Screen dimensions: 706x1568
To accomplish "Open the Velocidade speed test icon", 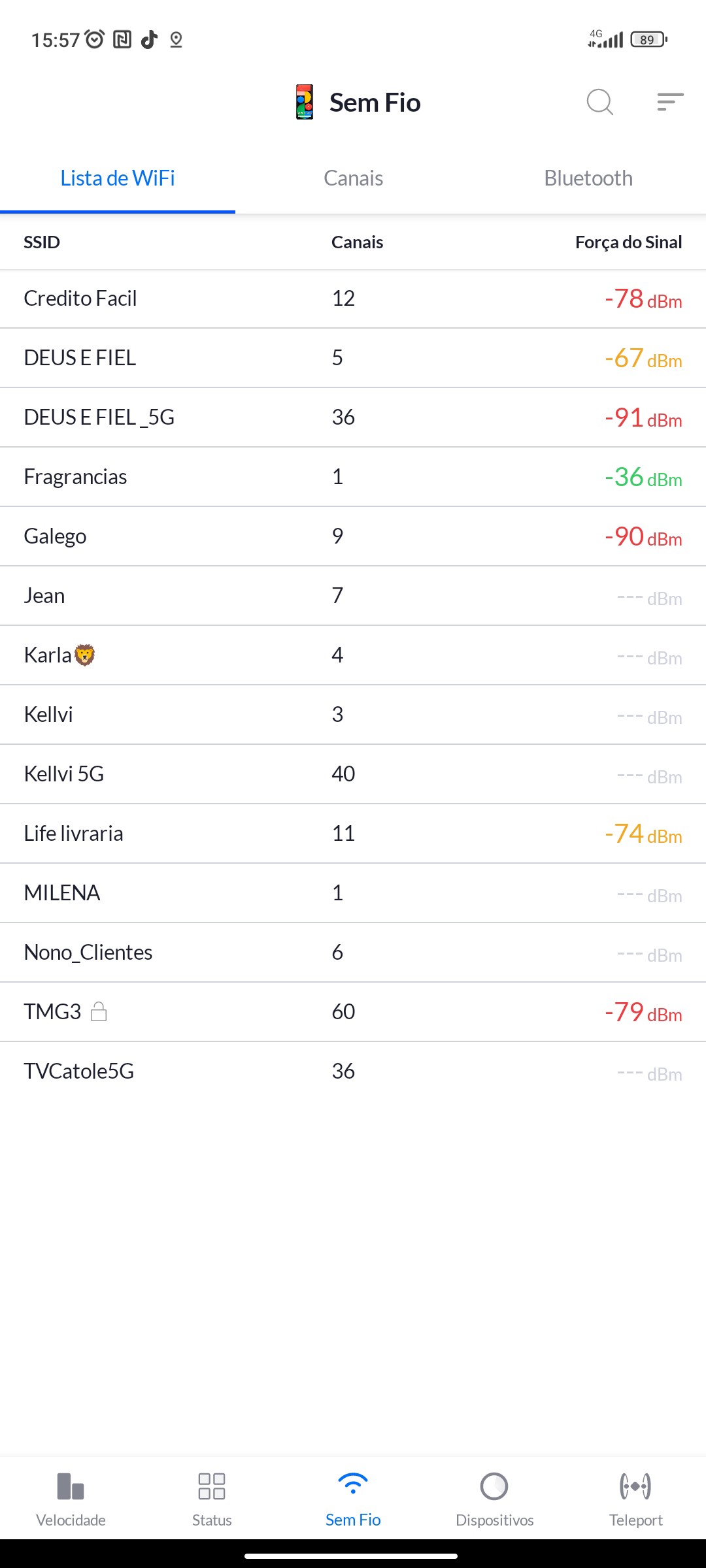I will pyautogui.click(x=71, y=1486).
